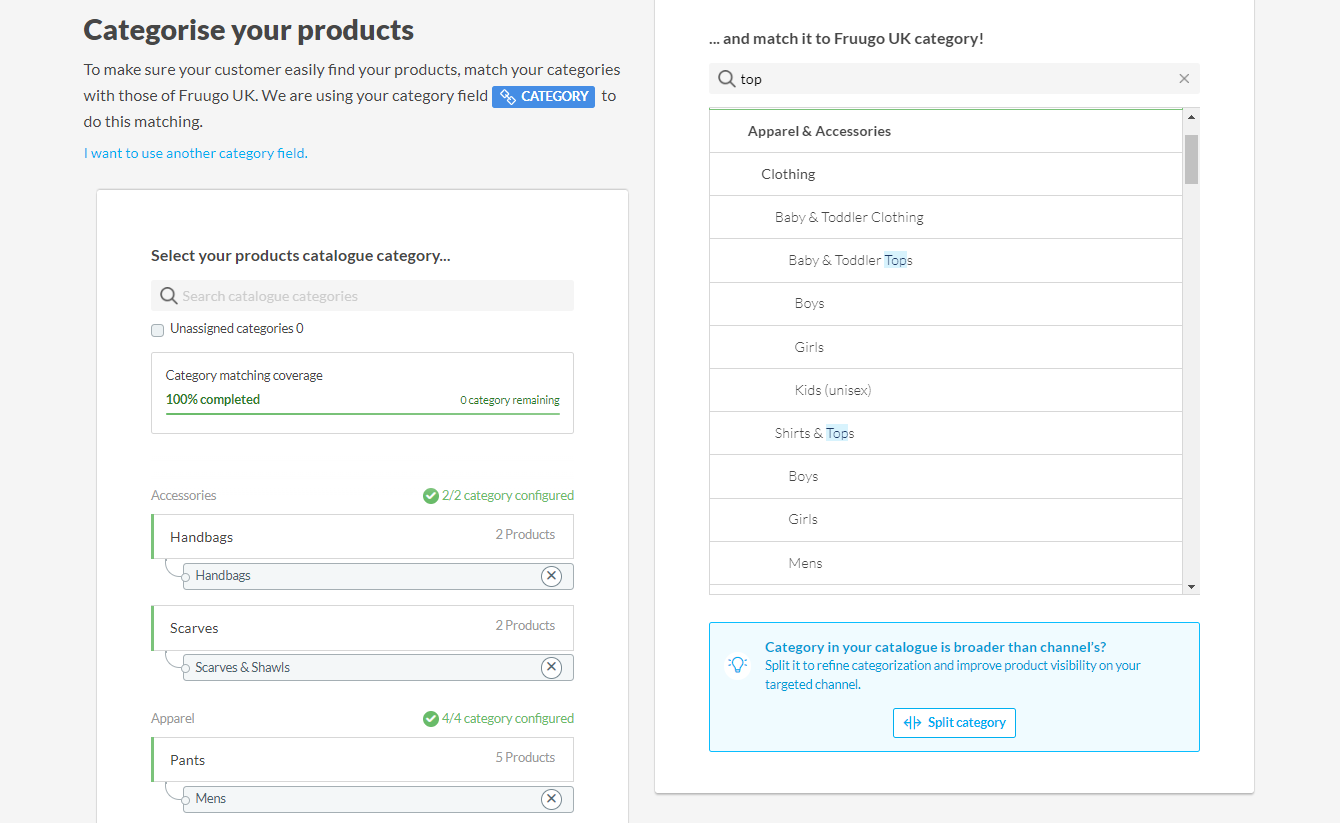The image size is (1340, 823).
Task: Click the Split category button
Action: [954, 723]
